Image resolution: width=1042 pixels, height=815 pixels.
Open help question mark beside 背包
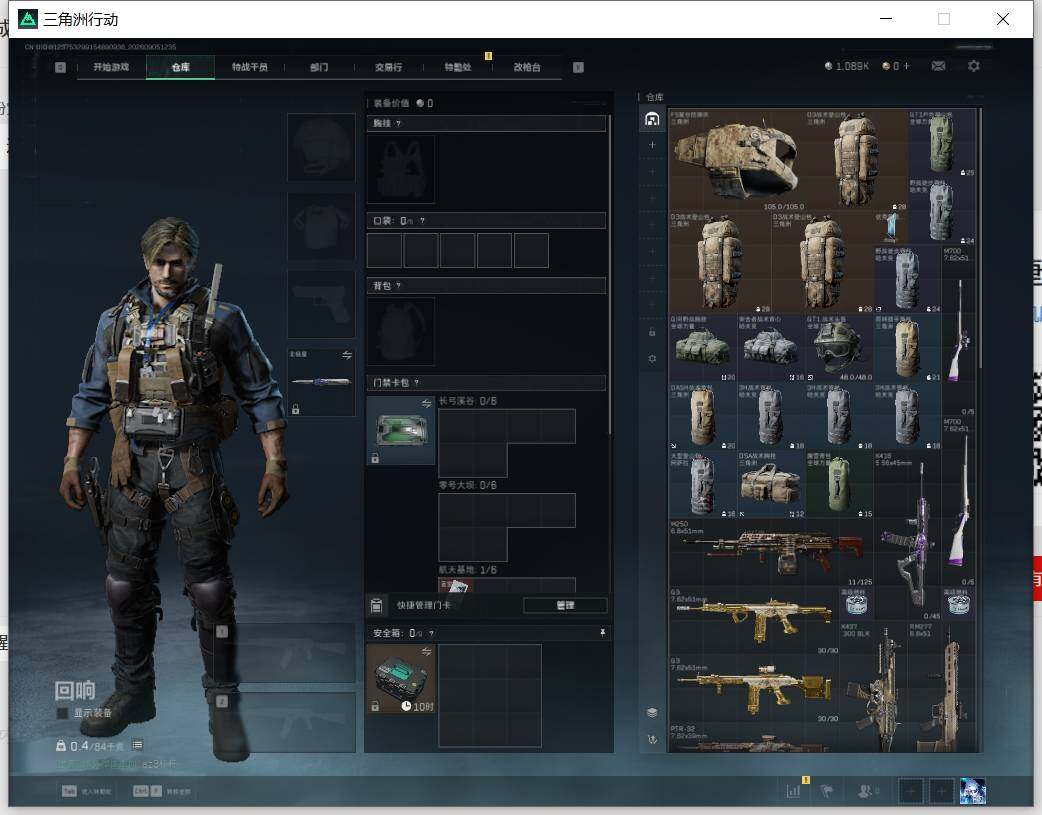398,285
